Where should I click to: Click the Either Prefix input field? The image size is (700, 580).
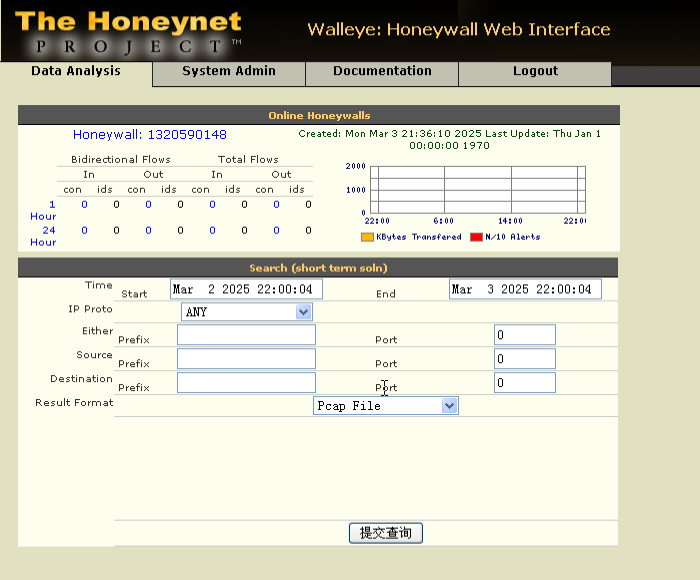point(246,335)
